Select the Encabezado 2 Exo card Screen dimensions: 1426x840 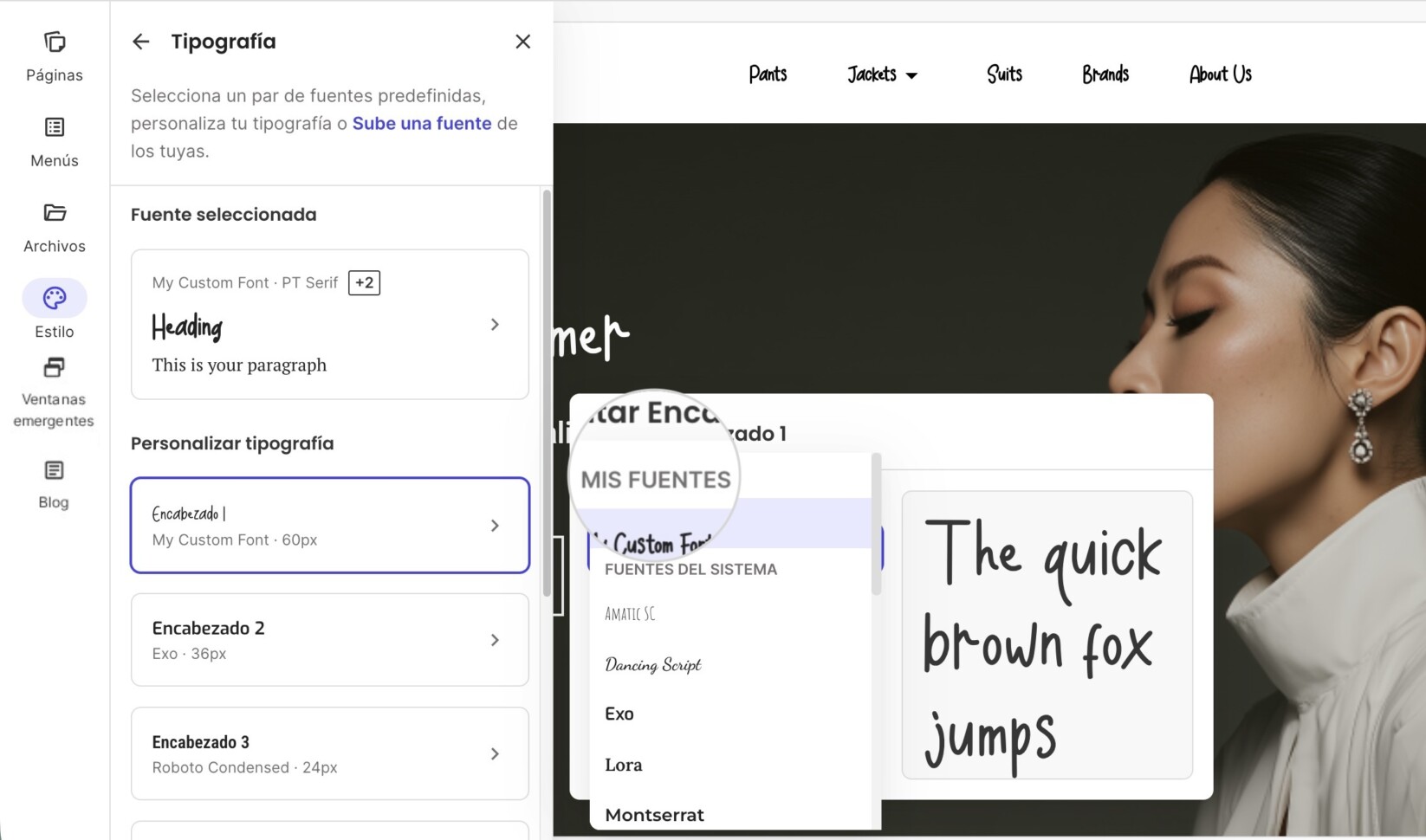(x=330, y=640)
